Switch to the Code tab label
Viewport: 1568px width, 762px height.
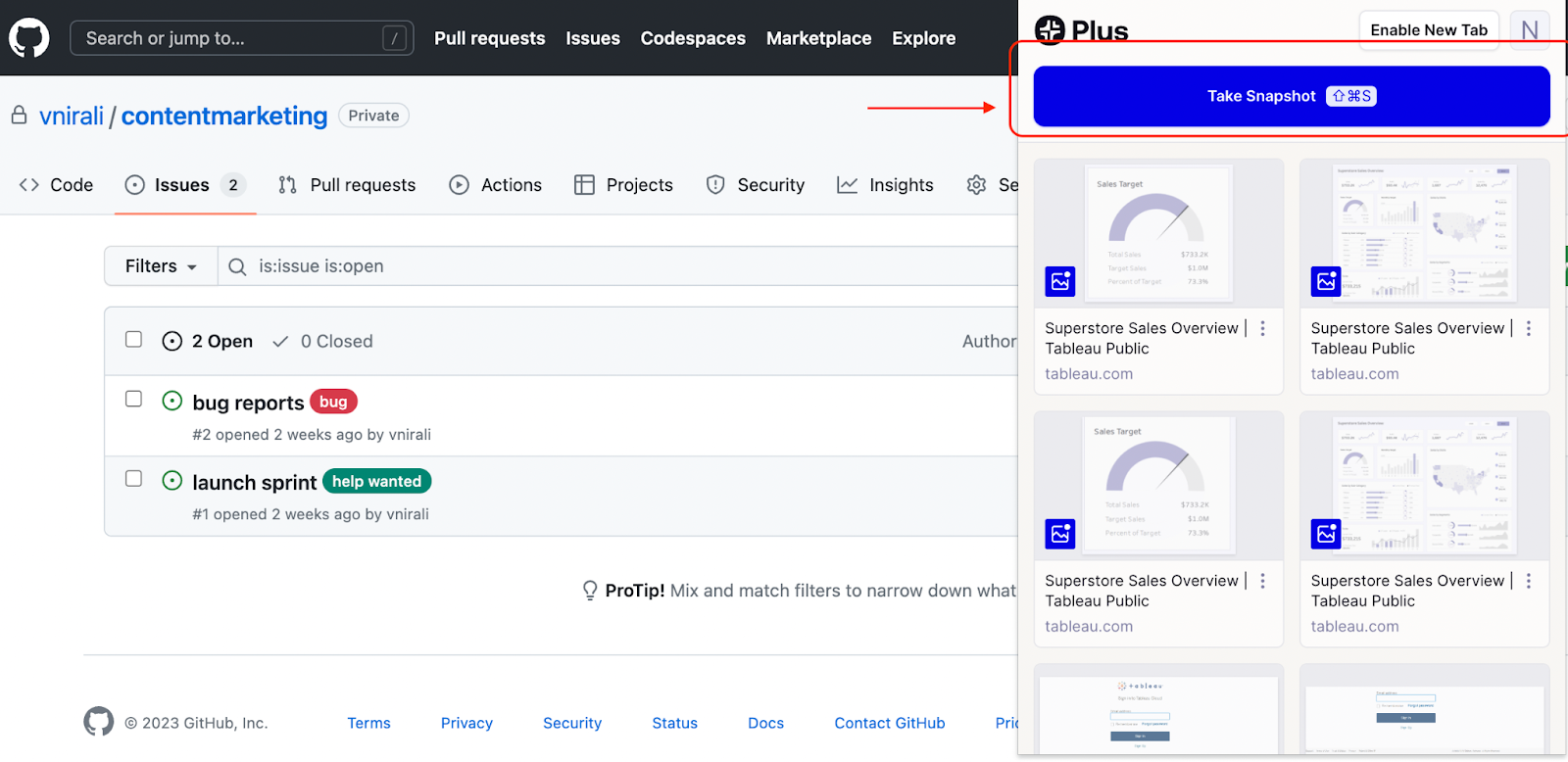(x=72, y=185)
